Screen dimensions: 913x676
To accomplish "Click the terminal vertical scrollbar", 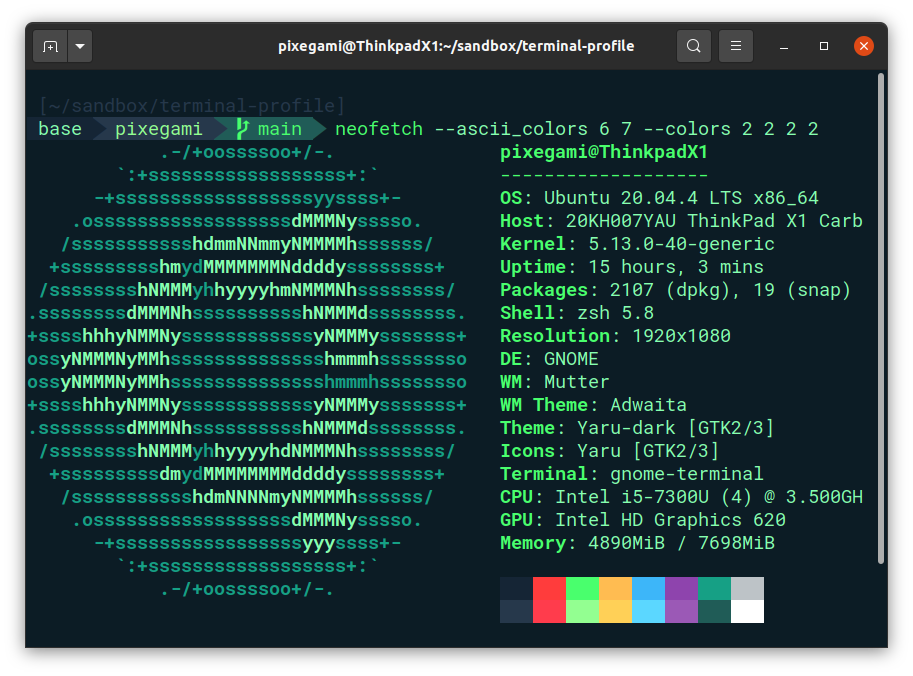I will [882, 318].
